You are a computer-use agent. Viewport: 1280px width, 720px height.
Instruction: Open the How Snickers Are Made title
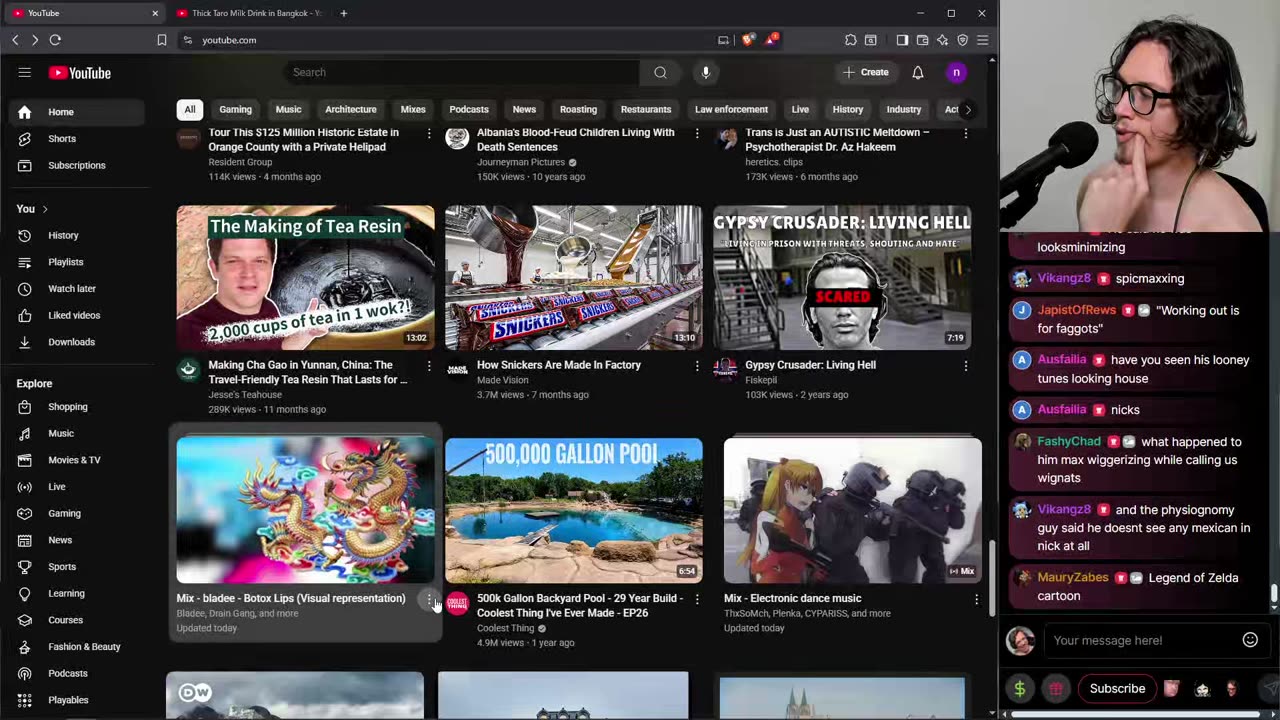coord(559,365)
